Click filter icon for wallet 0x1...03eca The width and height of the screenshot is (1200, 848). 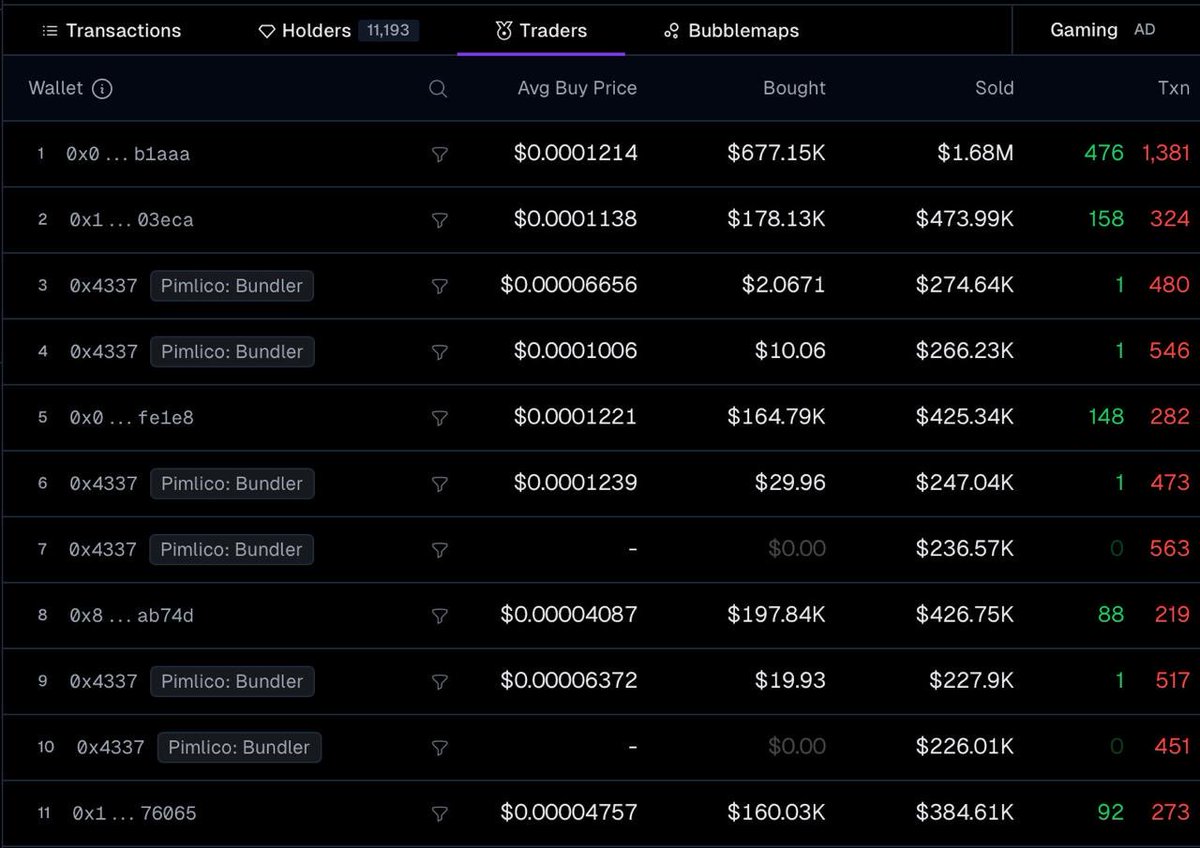[x=439, y=220]
